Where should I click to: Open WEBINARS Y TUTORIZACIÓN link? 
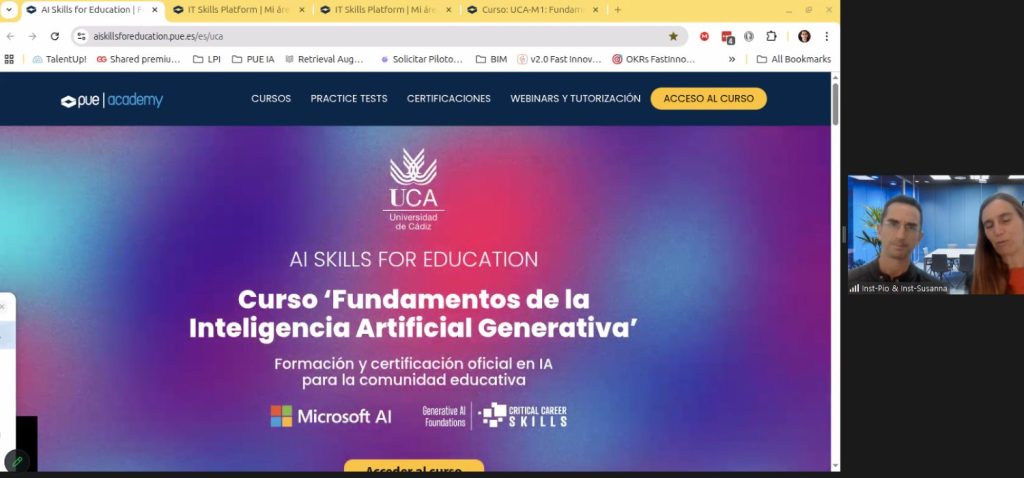point(575,99)
